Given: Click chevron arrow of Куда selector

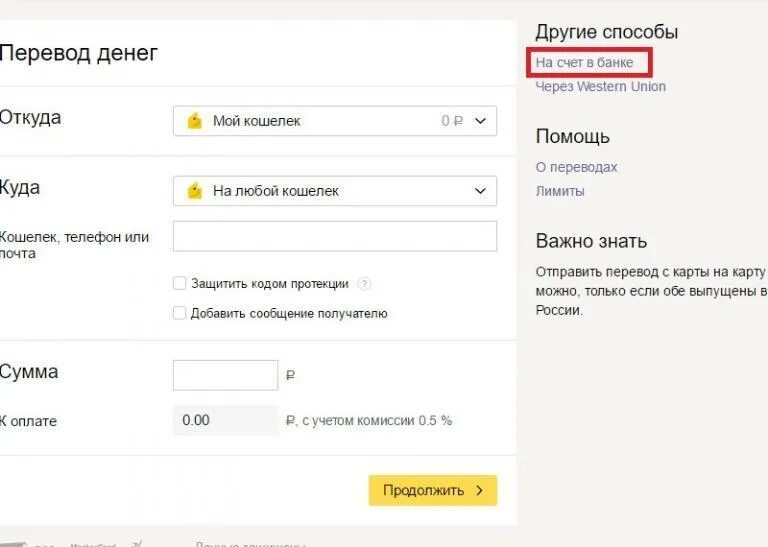Looking at the screenshot, I should tap(480, 190).
